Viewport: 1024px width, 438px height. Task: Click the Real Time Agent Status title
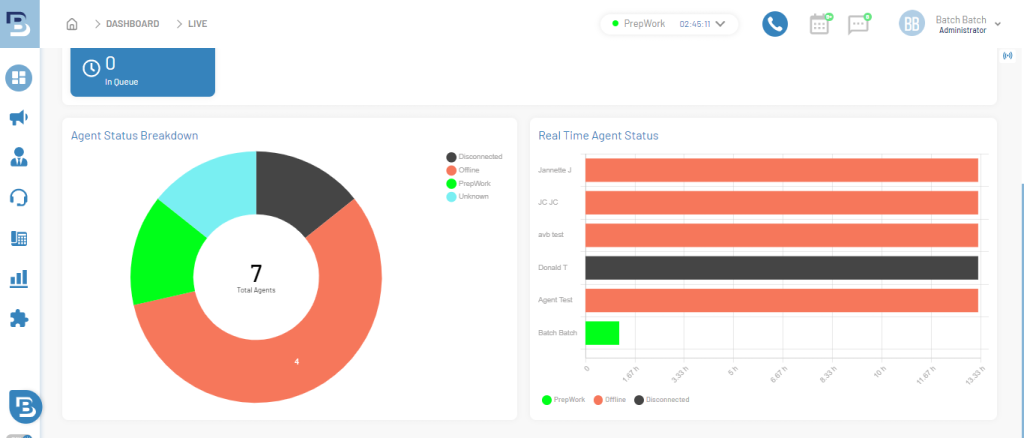pos(598,136)
